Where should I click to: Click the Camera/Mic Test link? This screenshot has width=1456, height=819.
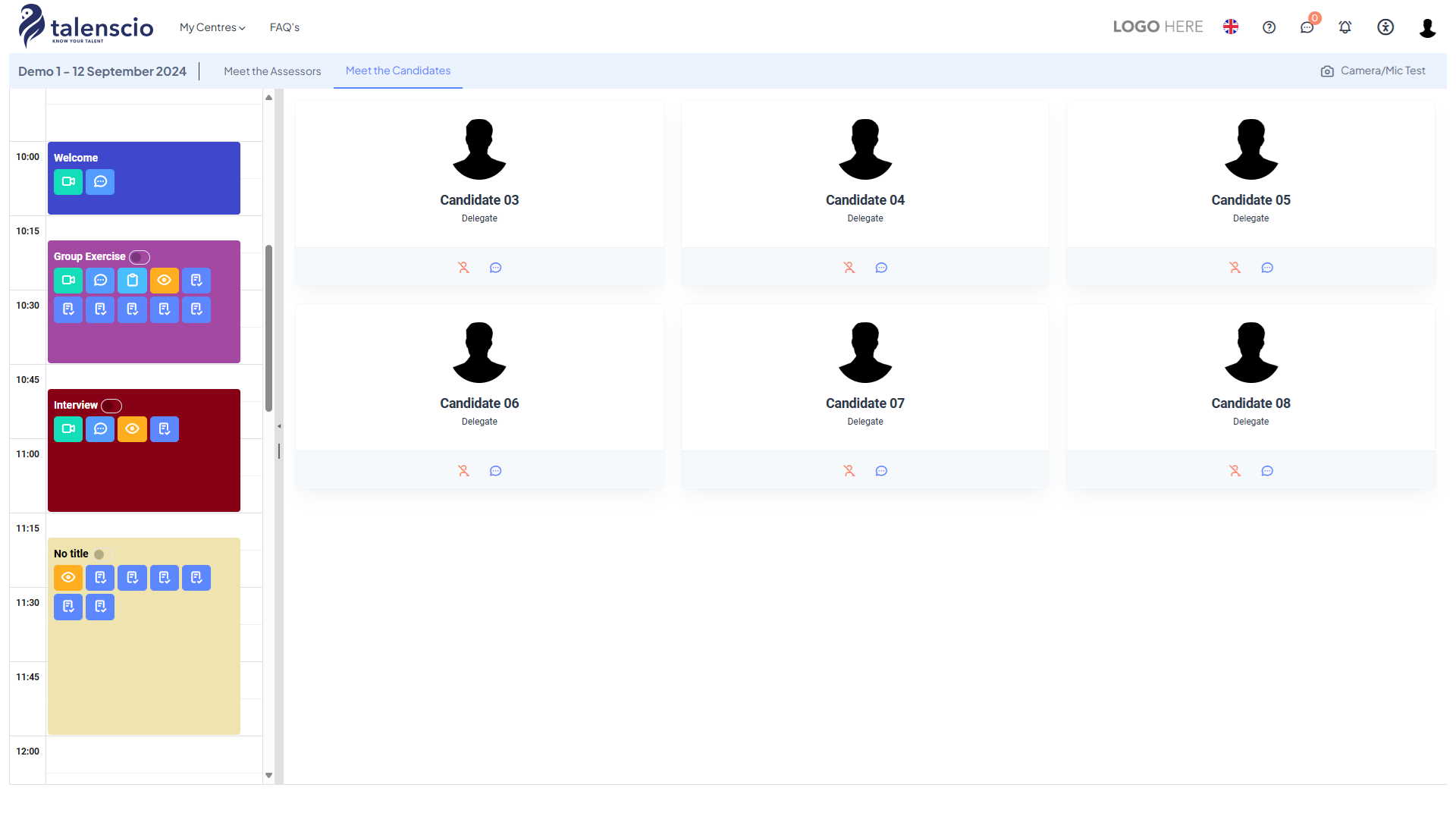(x=1373, y=71)
